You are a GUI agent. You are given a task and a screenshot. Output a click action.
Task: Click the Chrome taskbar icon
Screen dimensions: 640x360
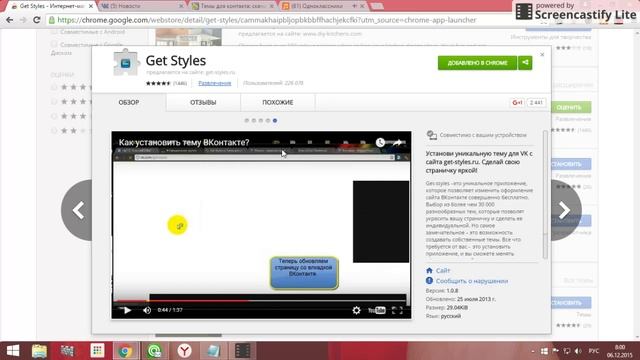pos(125,351)
